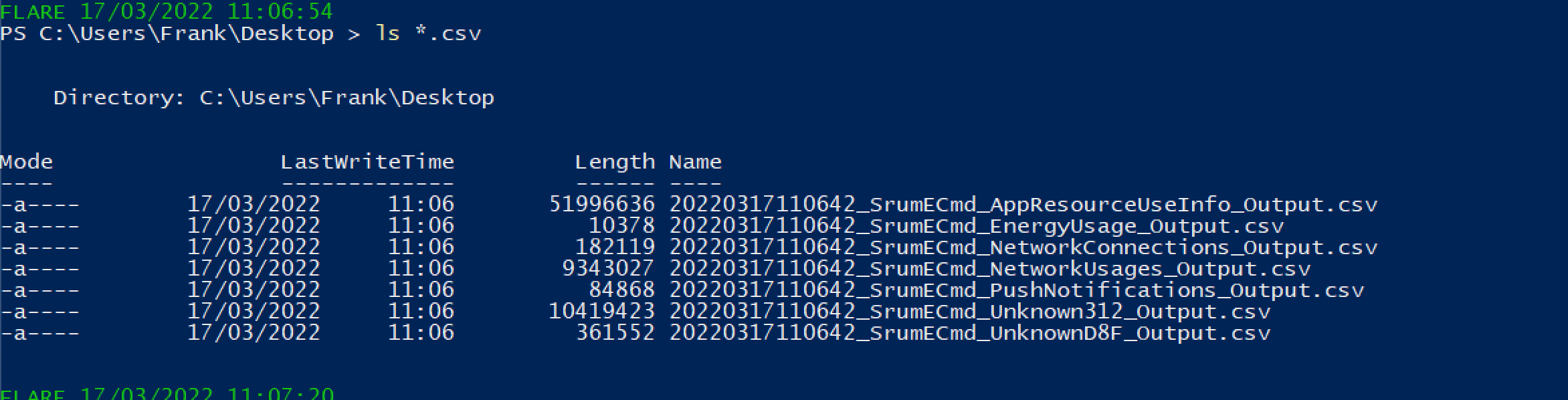Image resolution: width=1568 pixels, height=400 pixels.
Task: Click the 361552 file length value
Action: coord(615,332)
